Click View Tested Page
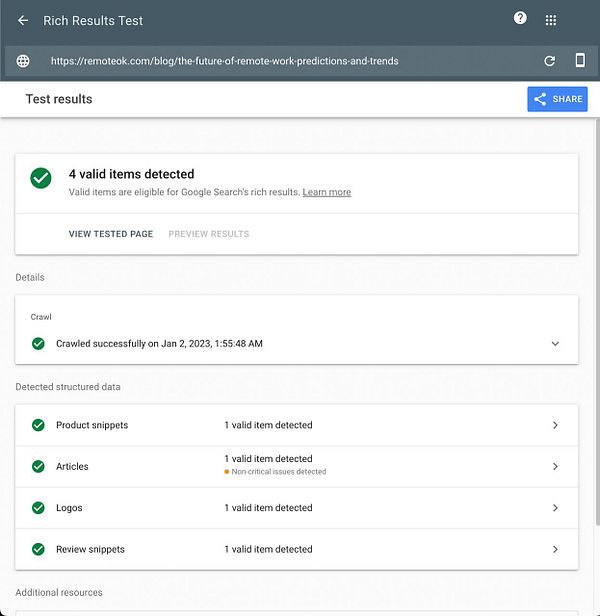600x616 pixels. 111,234
